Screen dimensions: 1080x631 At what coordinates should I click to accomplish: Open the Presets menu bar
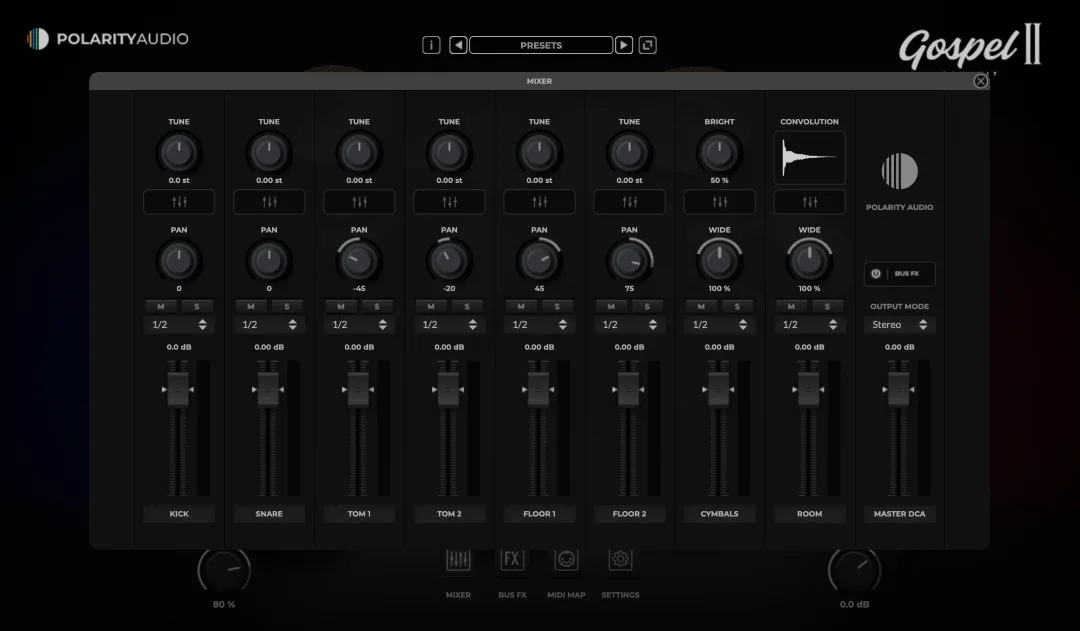click(541, 45)
